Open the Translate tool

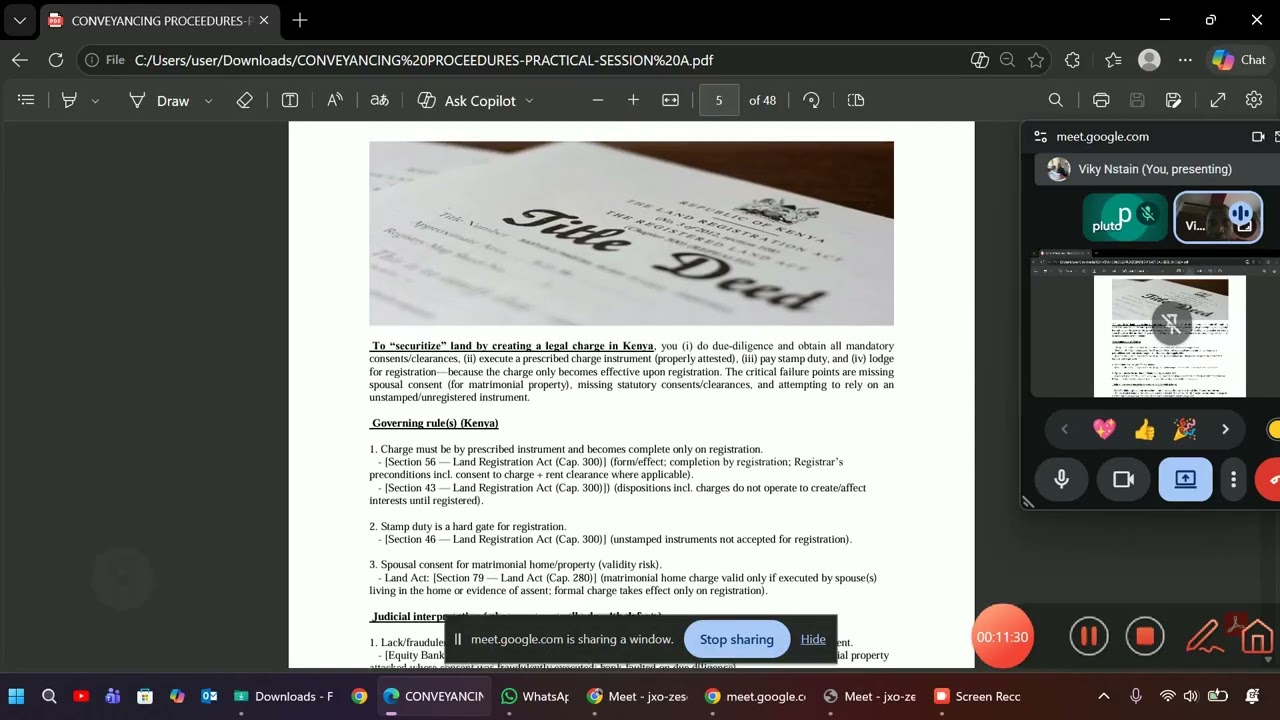pos(380,100)
